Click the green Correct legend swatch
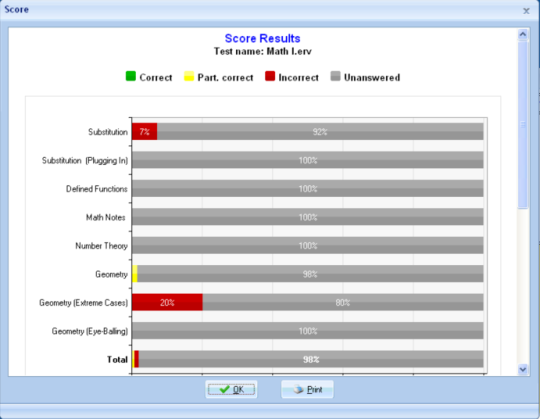Image resolution: width=540 pixels, height=419 pixels. tap(131, 76)
